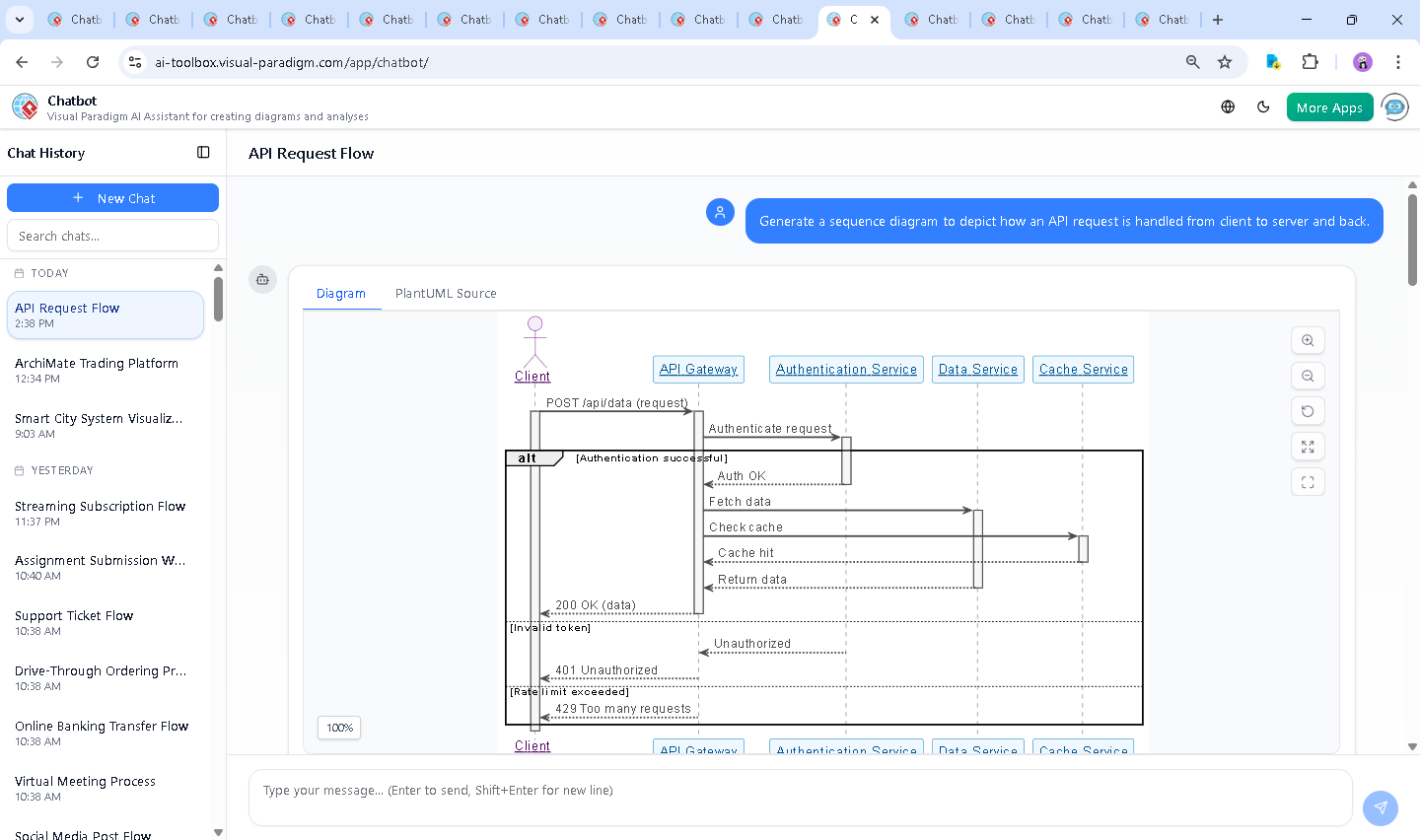1420x840 pixels.
Task: Open the ArchiMate Trading Platform chat
Action: [97, 370]
